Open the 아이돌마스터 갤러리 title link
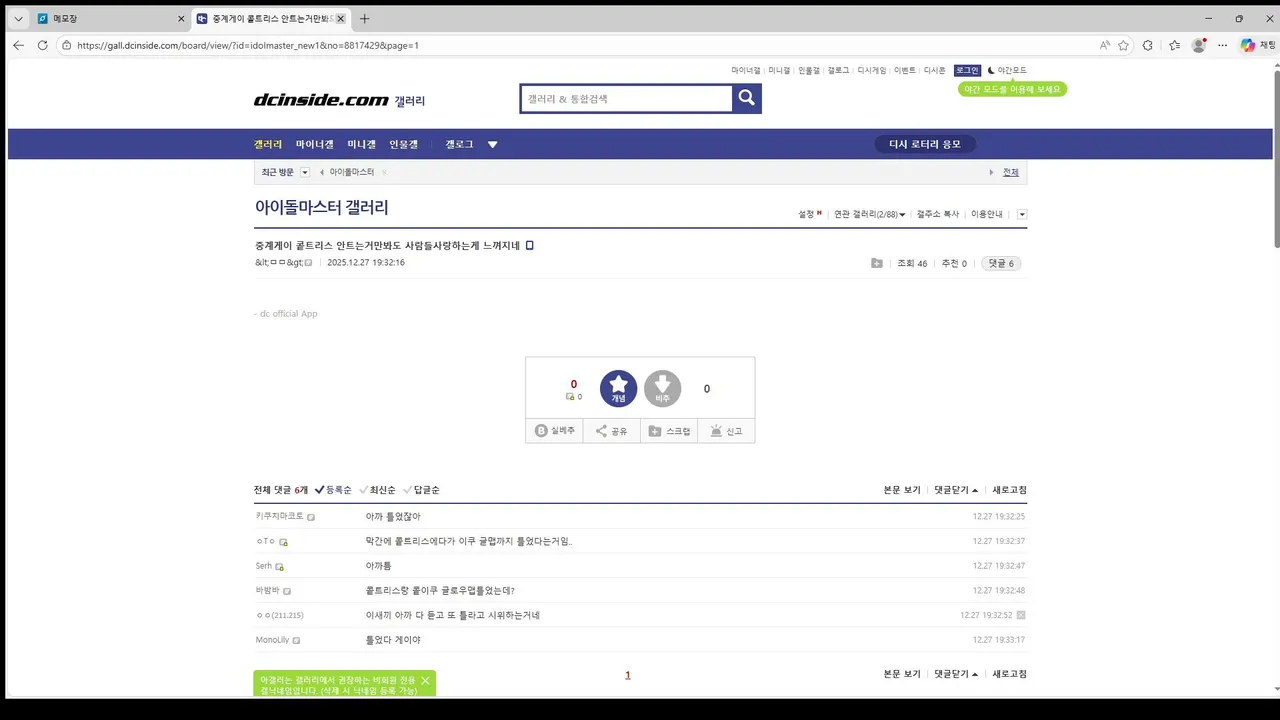Screen dimensions: 1280x720 (x=321, y=208)
